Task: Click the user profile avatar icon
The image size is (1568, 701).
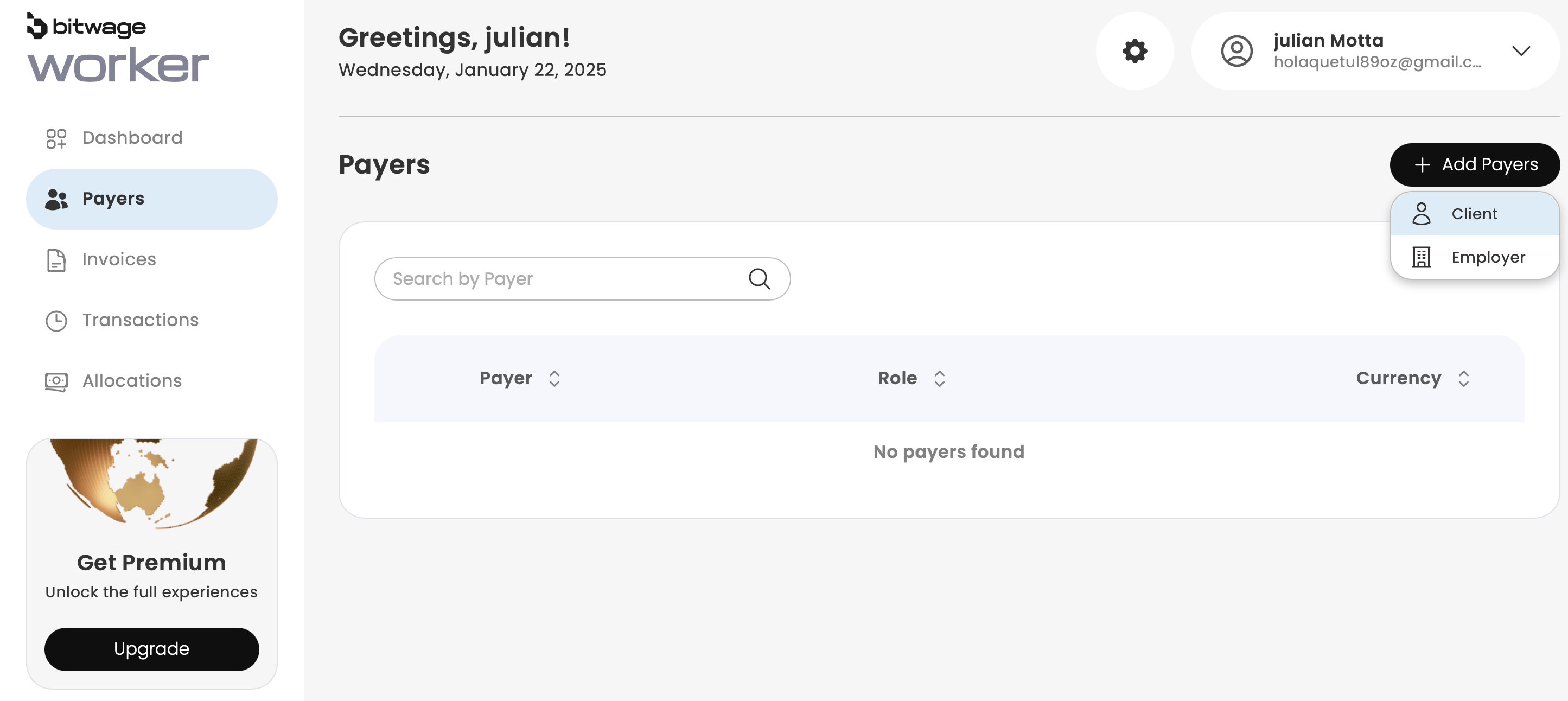Action: coord(1236,51)
